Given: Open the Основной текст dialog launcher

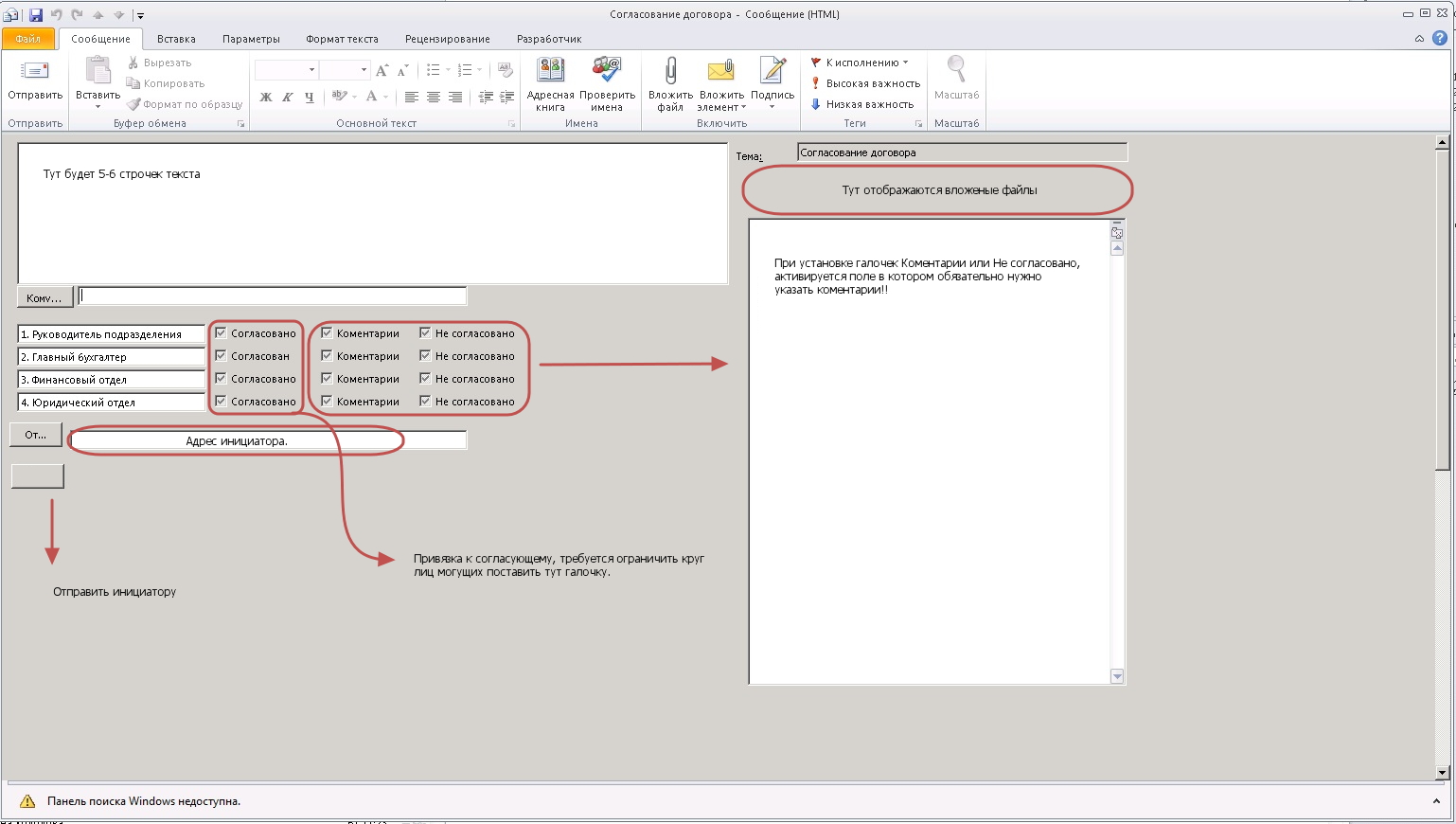Looking at the screenshot, I should 512,124.
